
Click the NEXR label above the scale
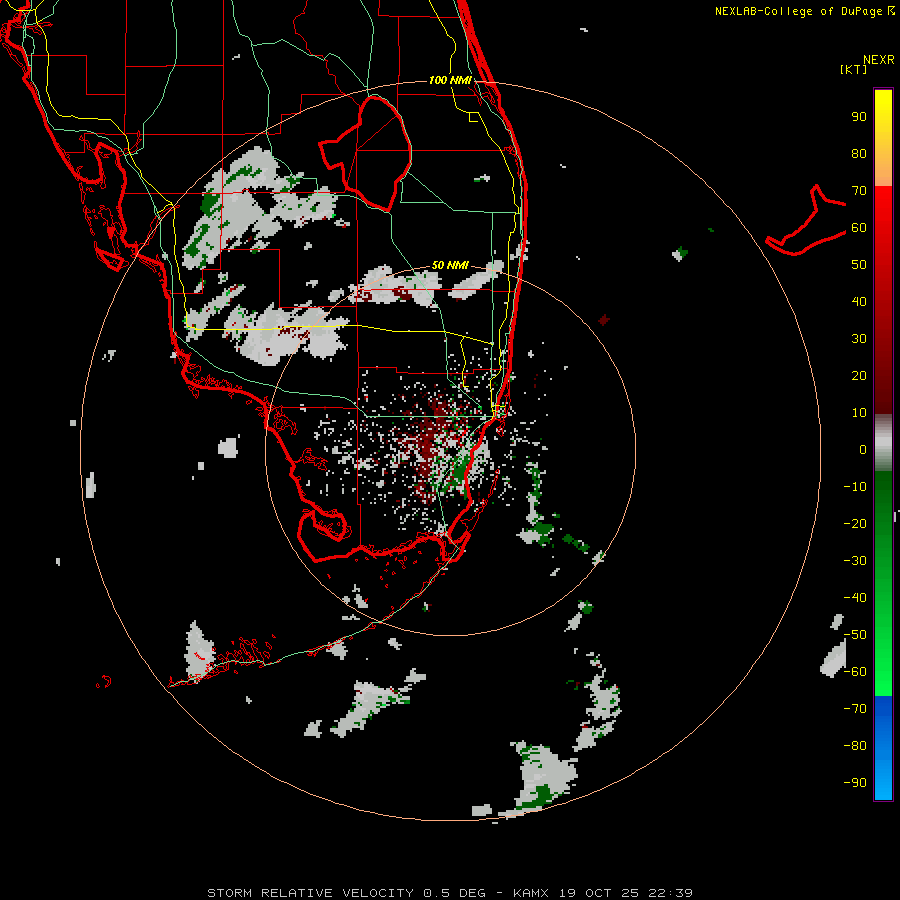tap(879, 60)
